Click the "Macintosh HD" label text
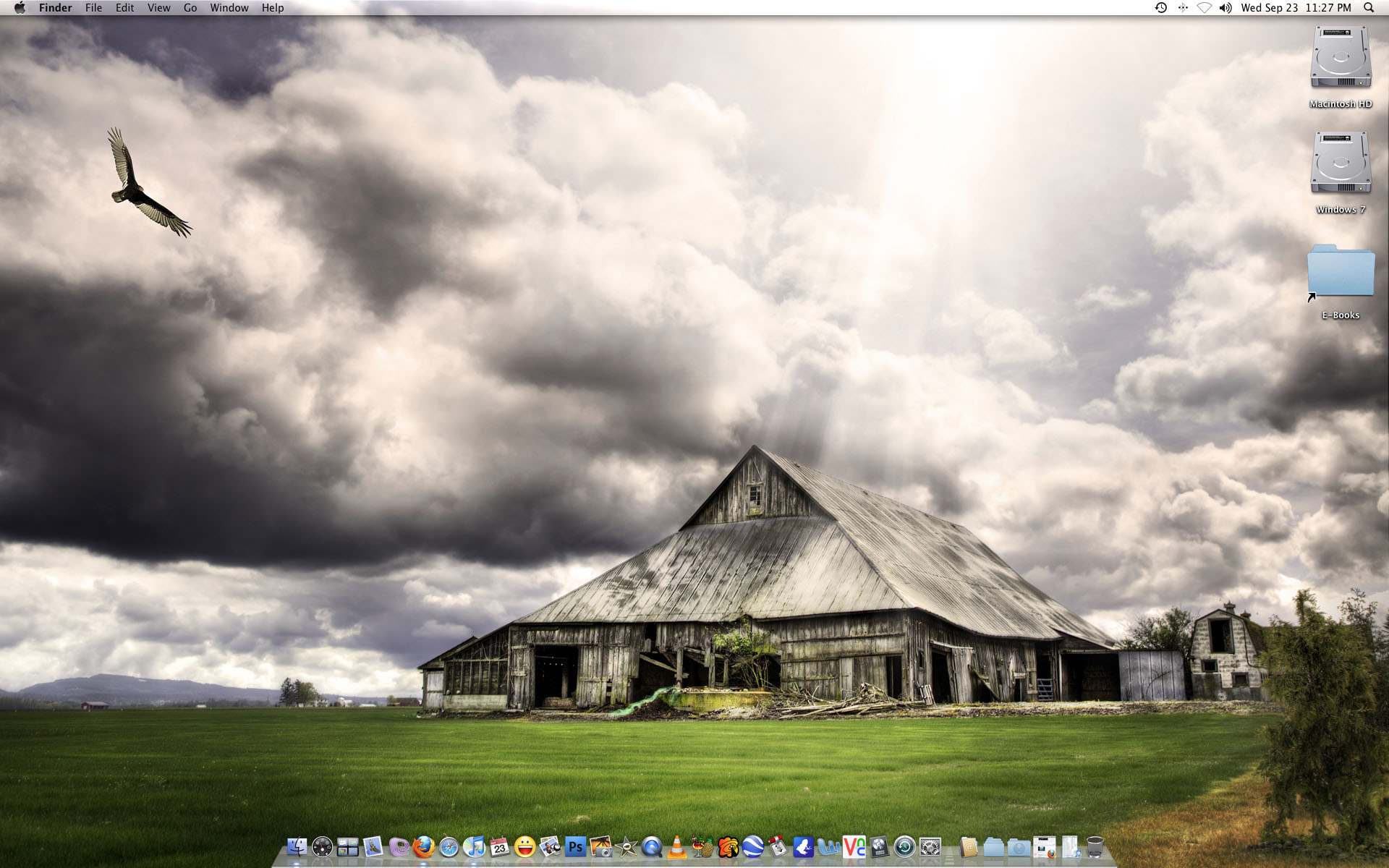 [x=1341, y=104]
